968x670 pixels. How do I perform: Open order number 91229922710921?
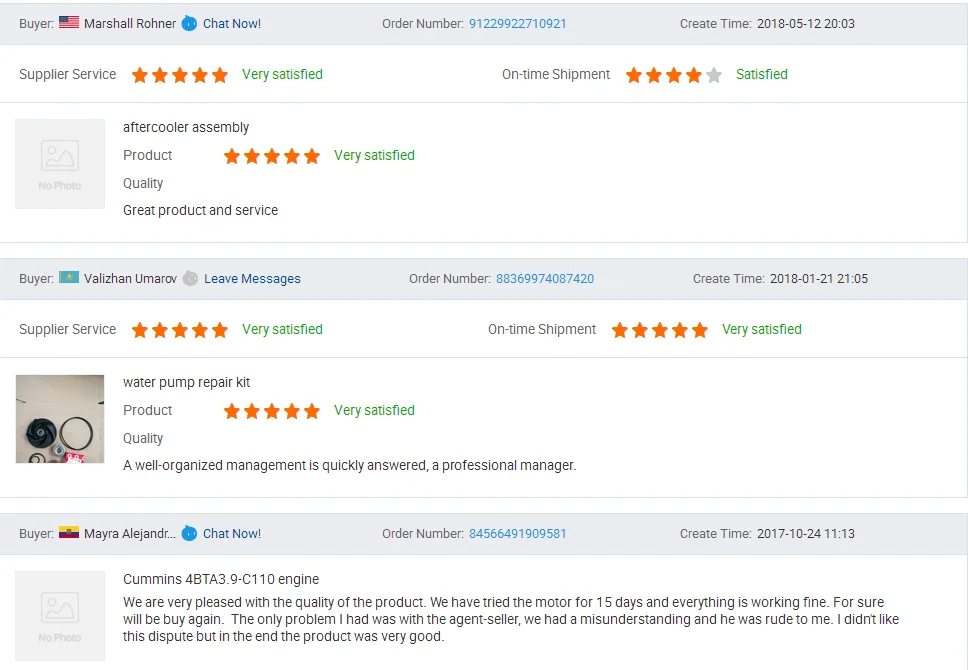pos(517,23)
